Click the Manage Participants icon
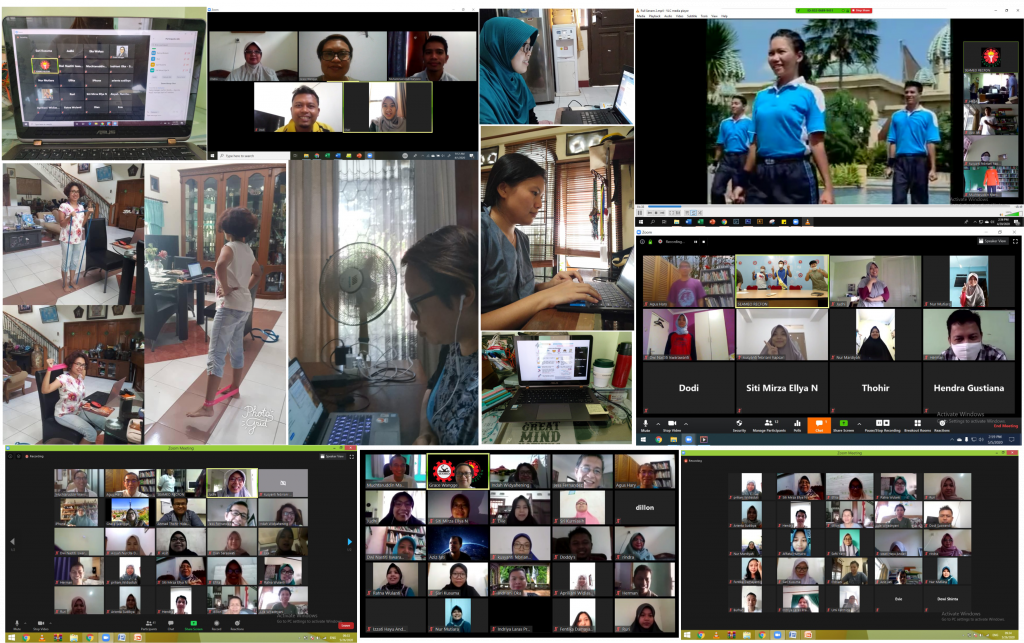Screen dimensions: 1024x643 (x=768, y=425)
